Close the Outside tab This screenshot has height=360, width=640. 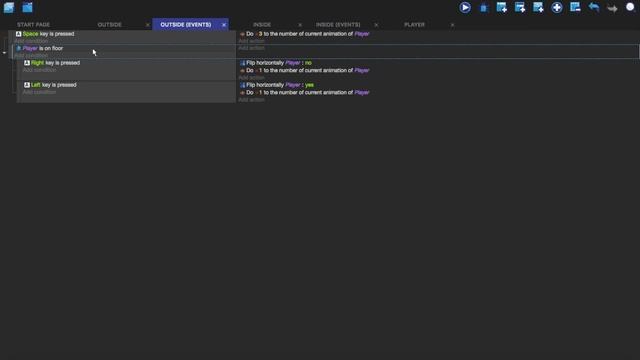coord(147,25)
